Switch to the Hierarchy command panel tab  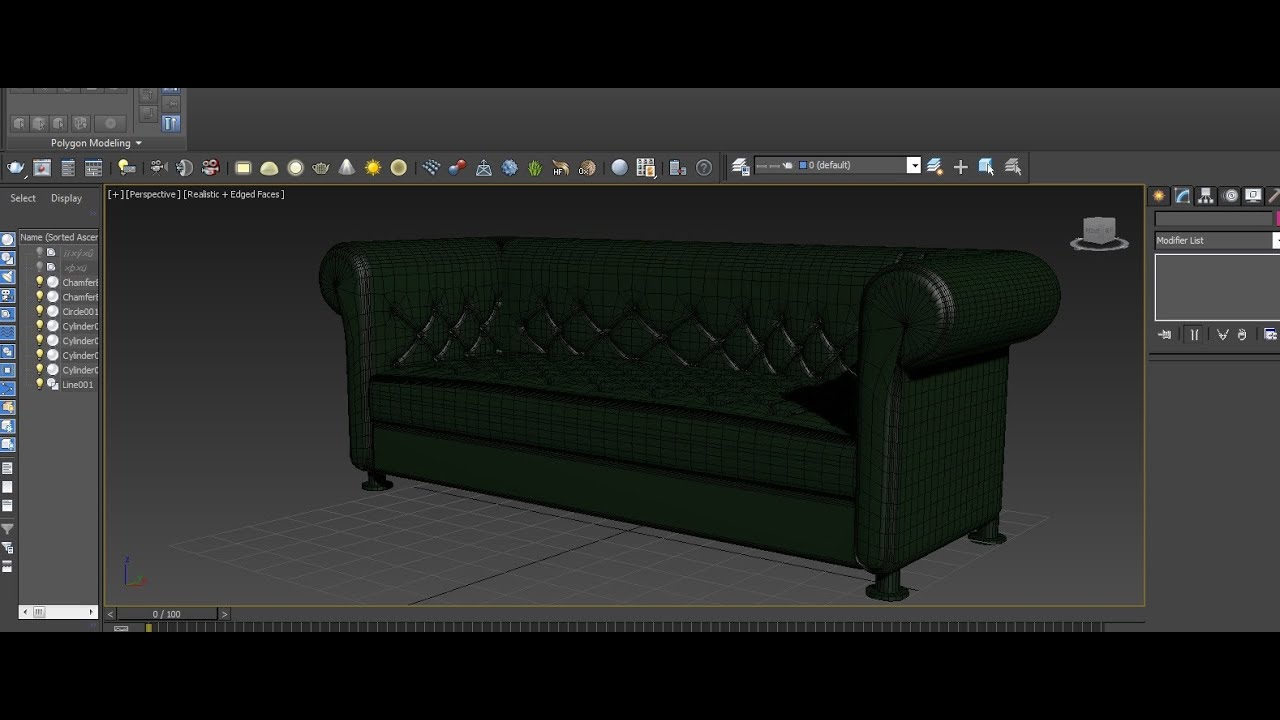[x=1206, y=196]
